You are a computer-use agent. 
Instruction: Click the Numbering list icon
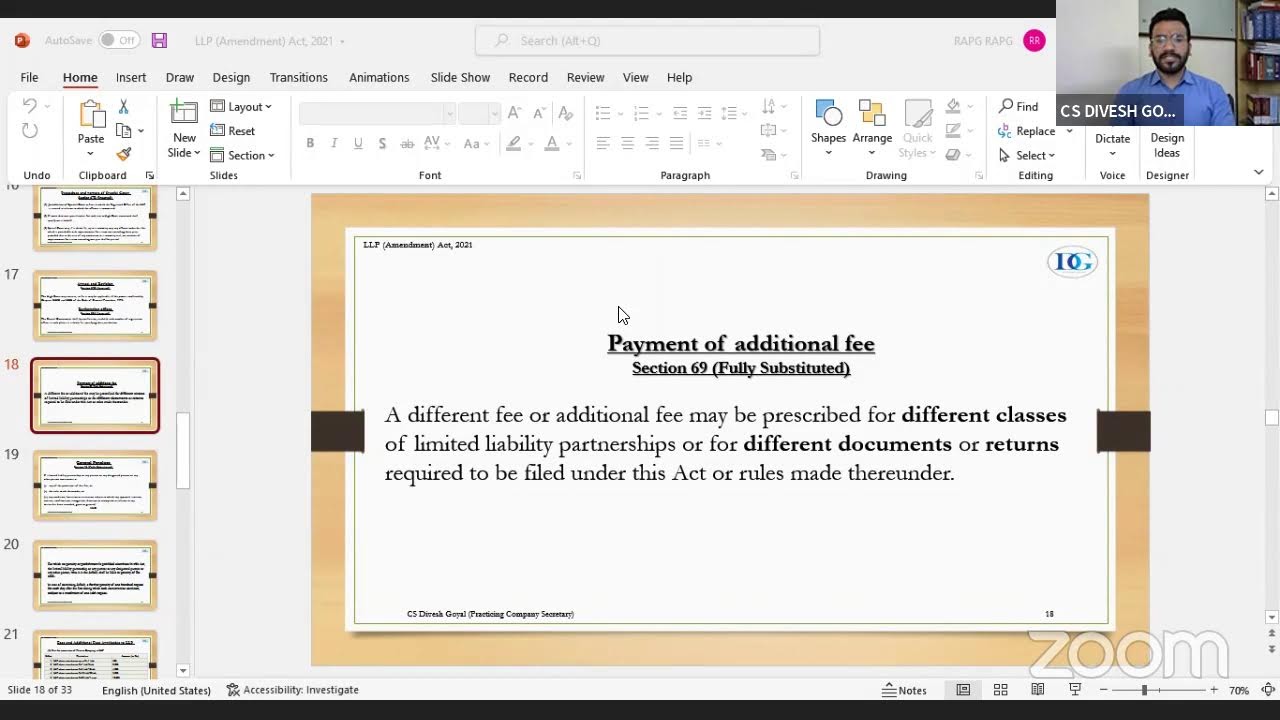pyautogui.click(x=641, y=113)
